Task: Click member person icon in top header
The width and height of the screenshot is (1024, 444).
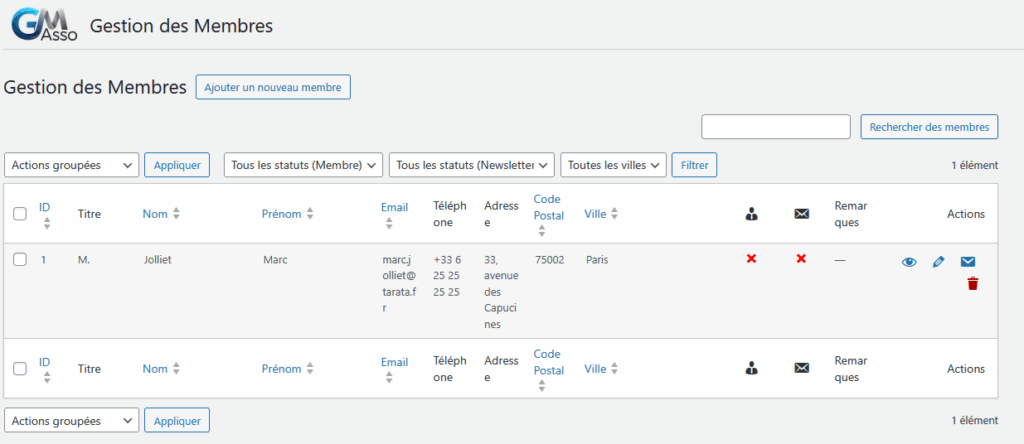Action: pyautogui.click(x=752, y=214)
